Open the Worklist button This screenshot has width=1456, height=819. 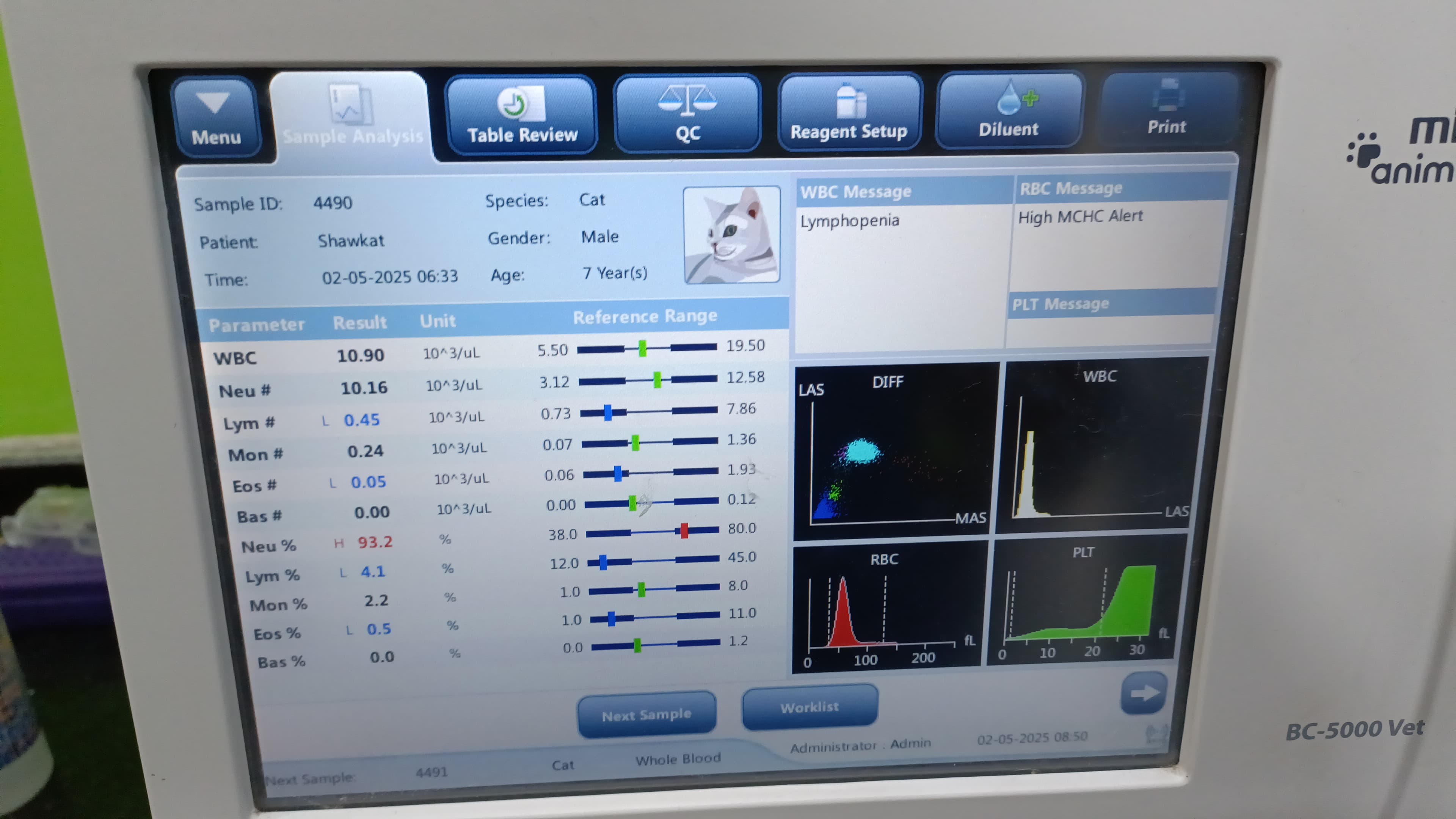tap(810, 706)
